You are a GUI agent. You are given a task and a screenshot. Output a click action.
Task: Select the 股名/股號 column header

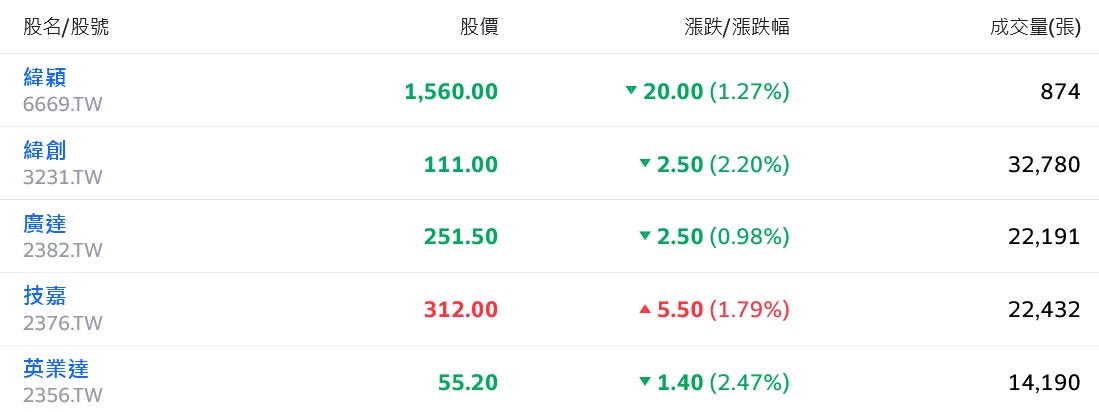(x=66, y=27)
